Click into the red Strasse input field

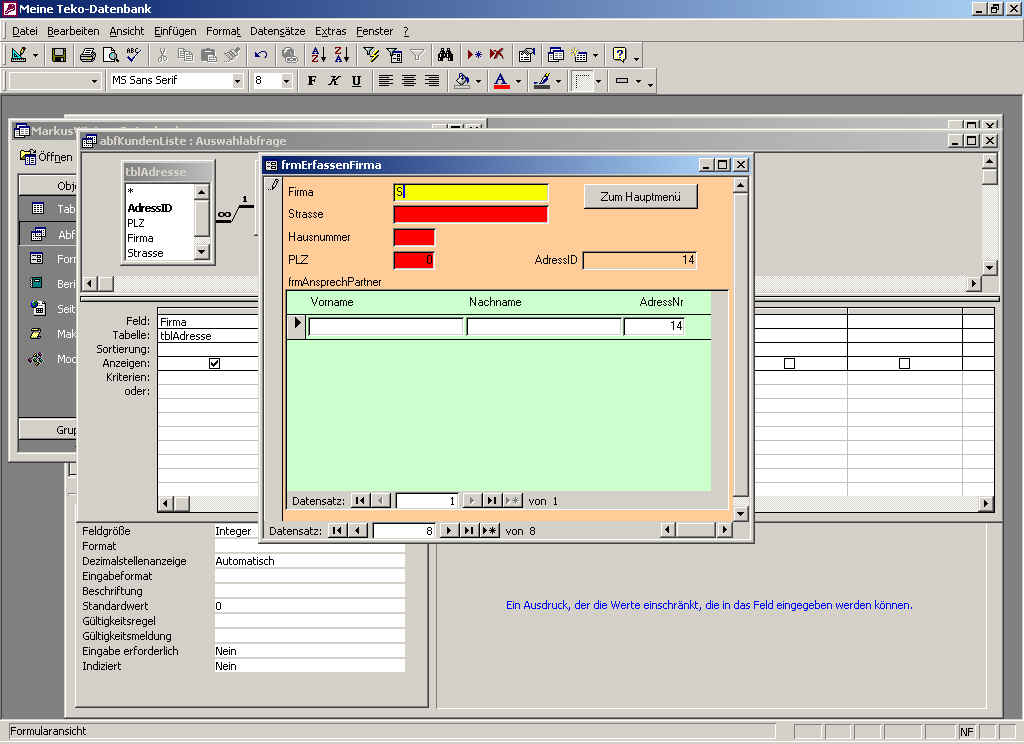470,214
